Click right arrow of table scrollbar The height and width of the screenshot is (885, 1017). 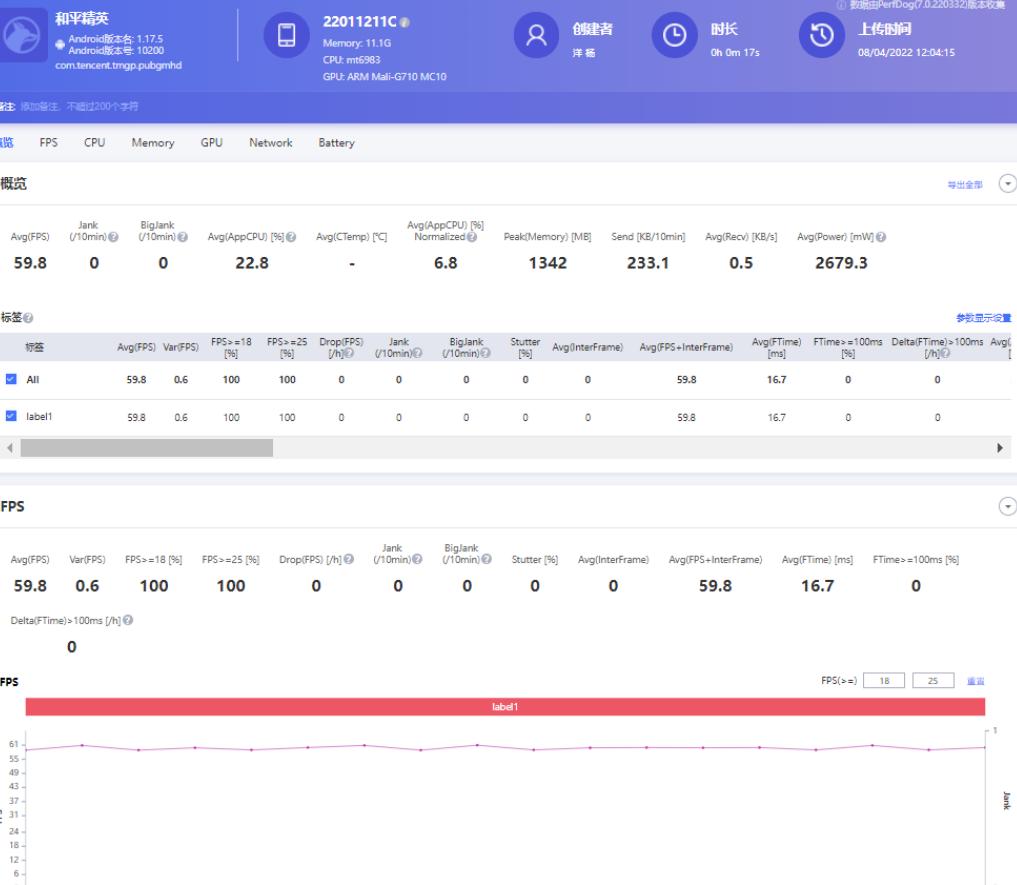(x=999, y=448)
